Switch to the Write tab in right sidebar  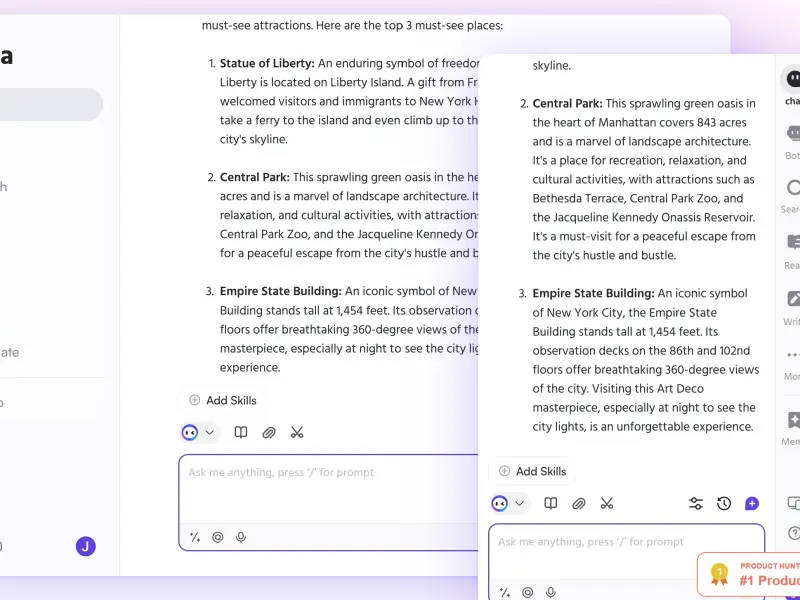coord(792,308)
